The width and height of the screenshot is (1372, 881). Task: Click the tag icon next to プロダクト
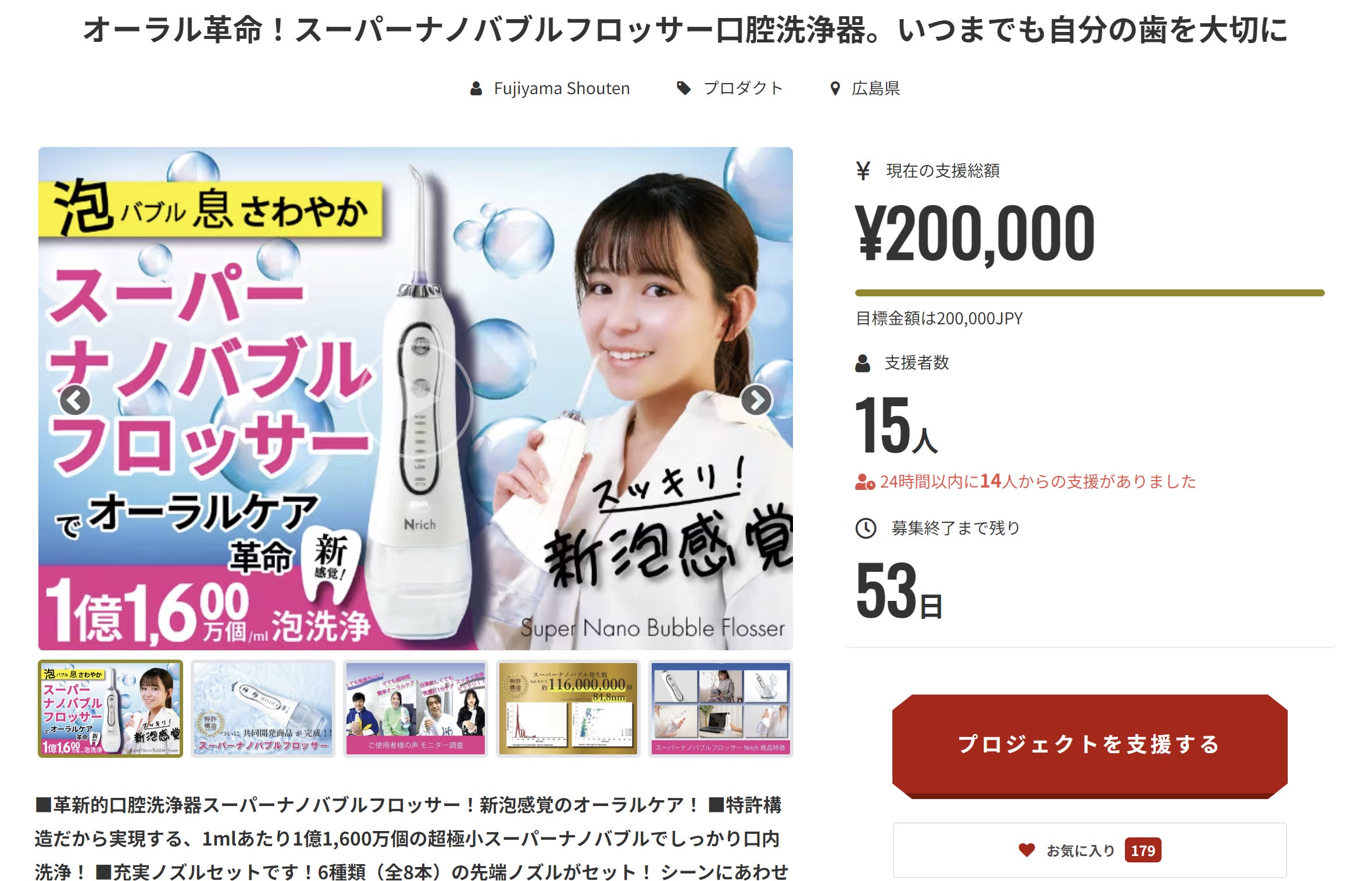click(x=684, y=88)
